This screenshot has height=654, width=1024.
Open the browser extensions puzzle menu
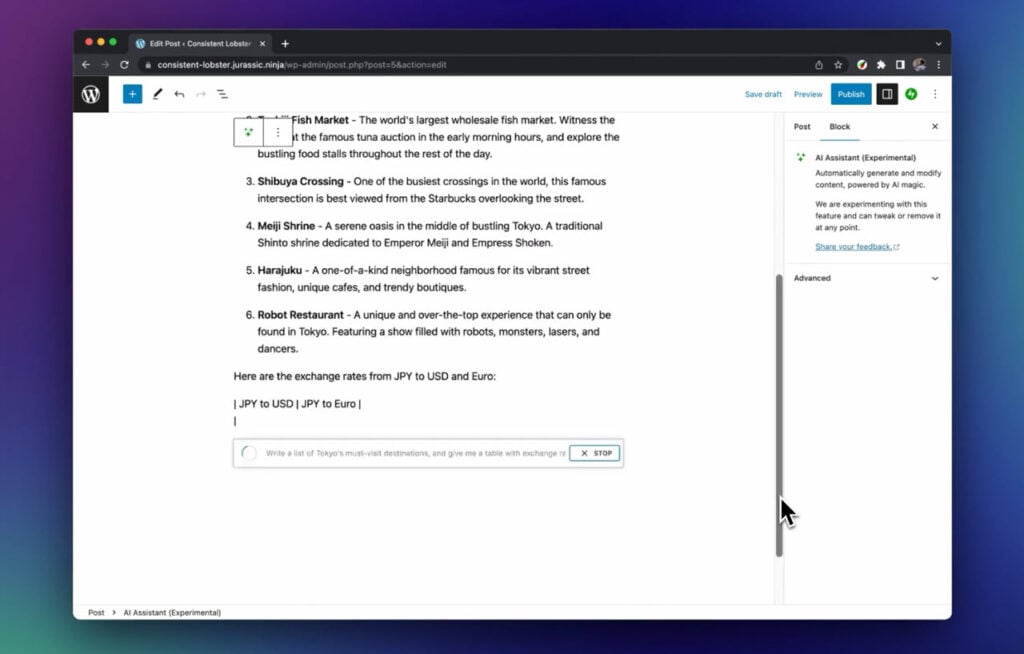tap(881, 65)
